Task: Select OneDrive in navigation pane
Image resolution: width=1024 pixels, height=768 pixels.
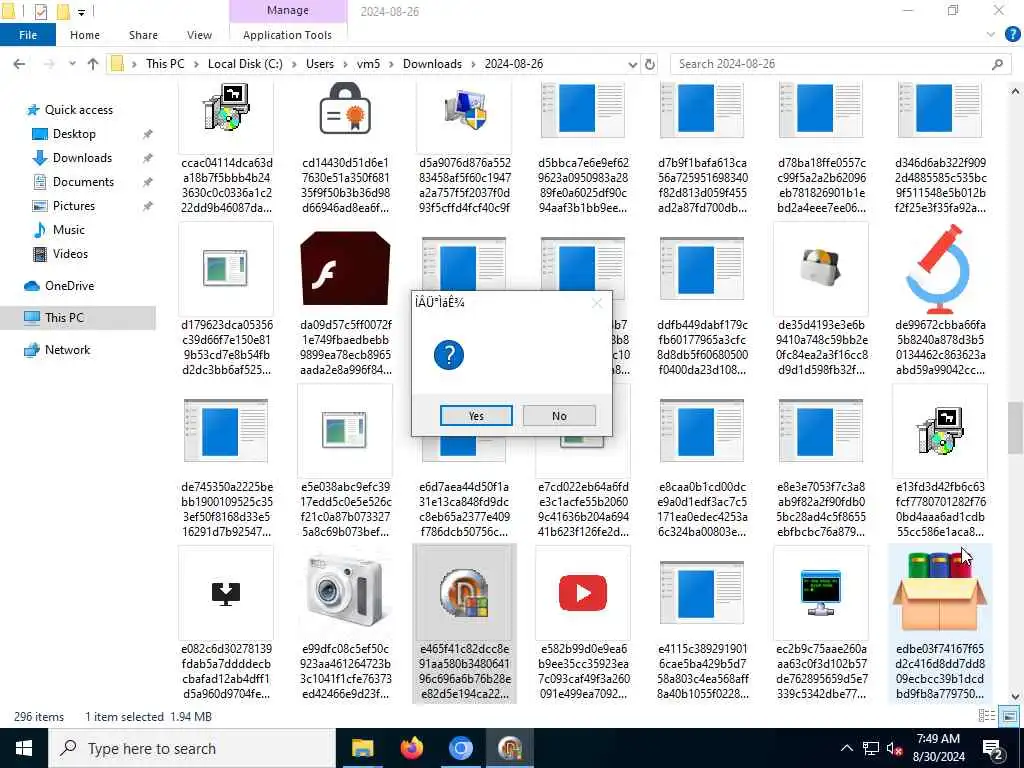Action: pos(69,286)
